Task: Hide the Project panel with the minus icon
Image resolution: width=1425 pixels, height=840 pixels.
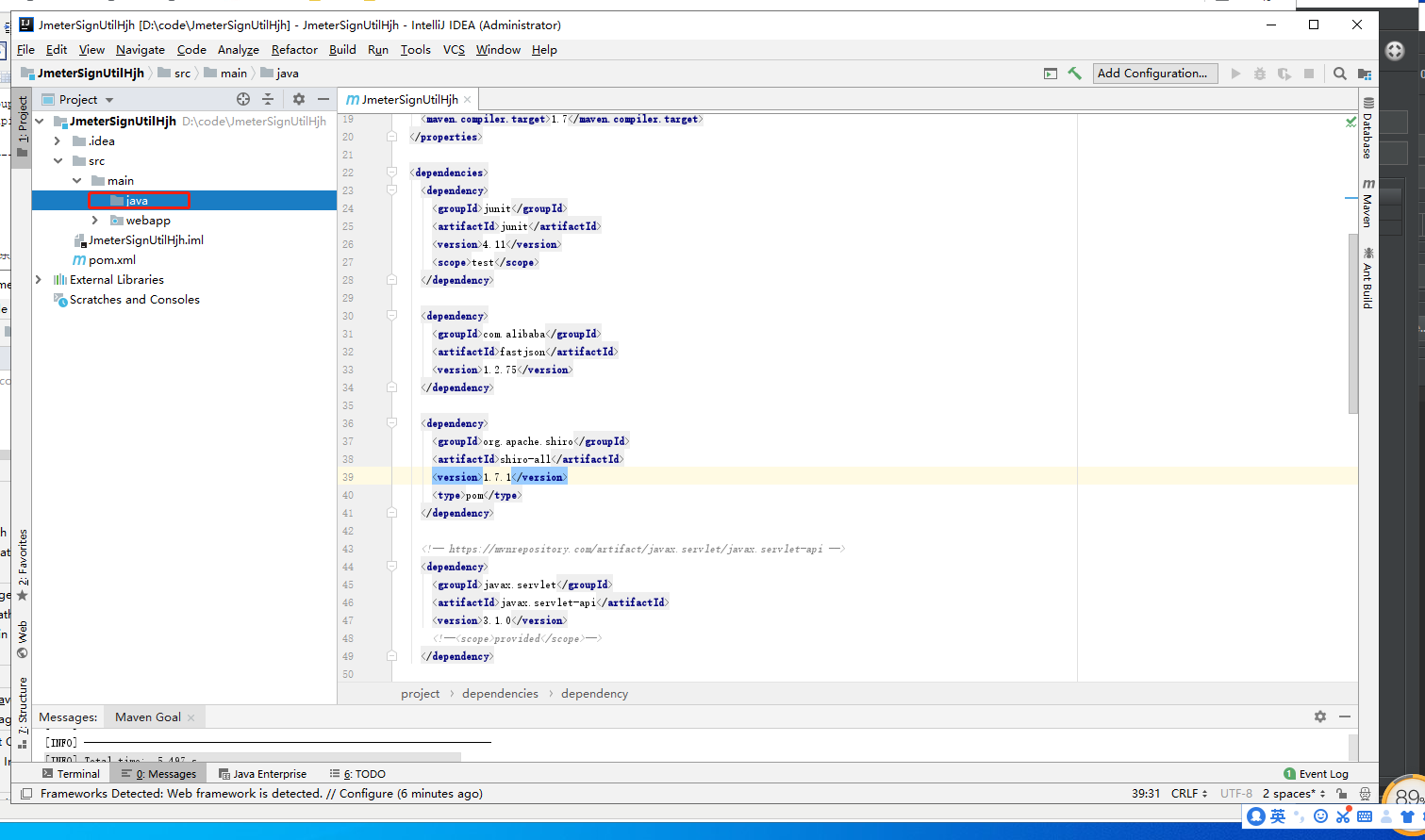Action: point(323,99)
